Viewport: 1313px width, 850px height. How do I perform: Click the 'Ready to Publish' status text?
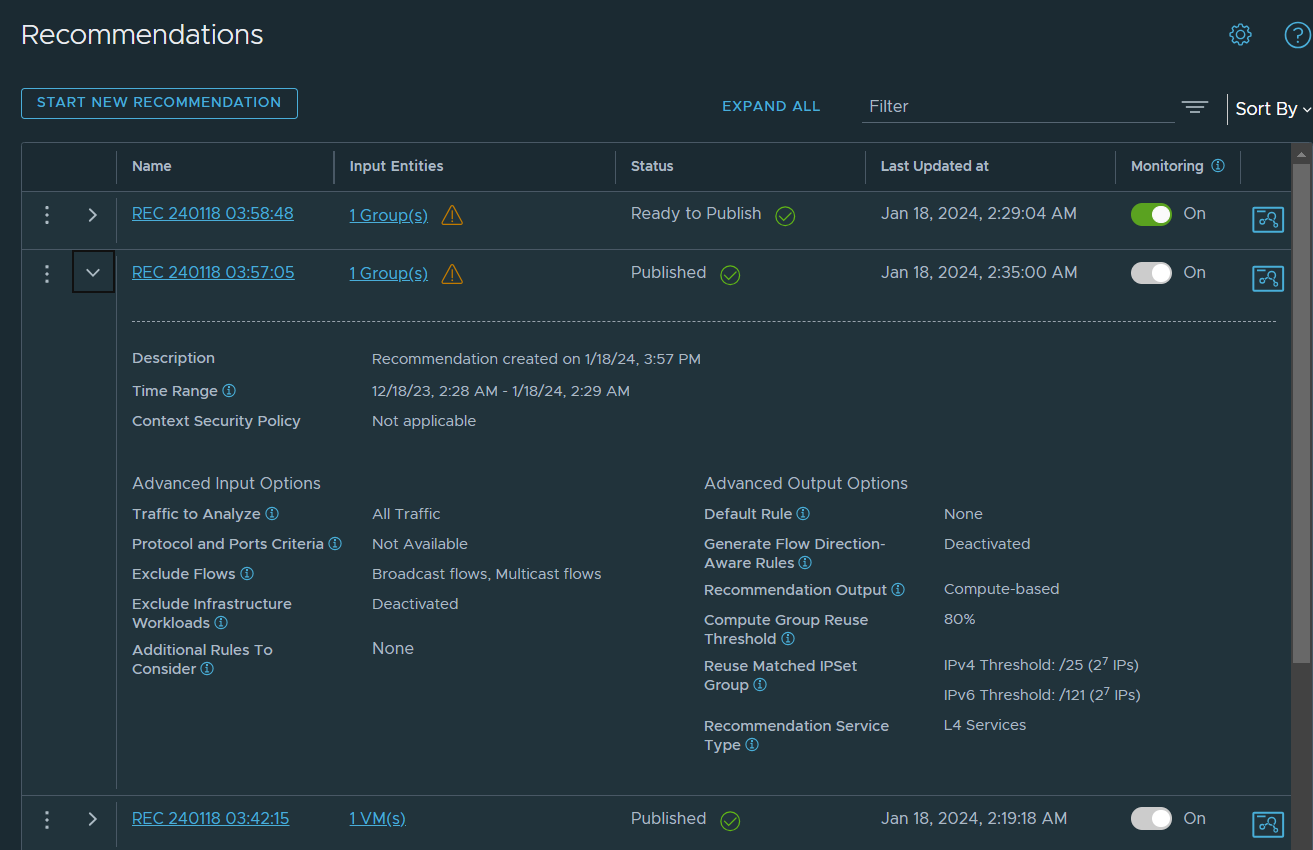click(696, 213)
